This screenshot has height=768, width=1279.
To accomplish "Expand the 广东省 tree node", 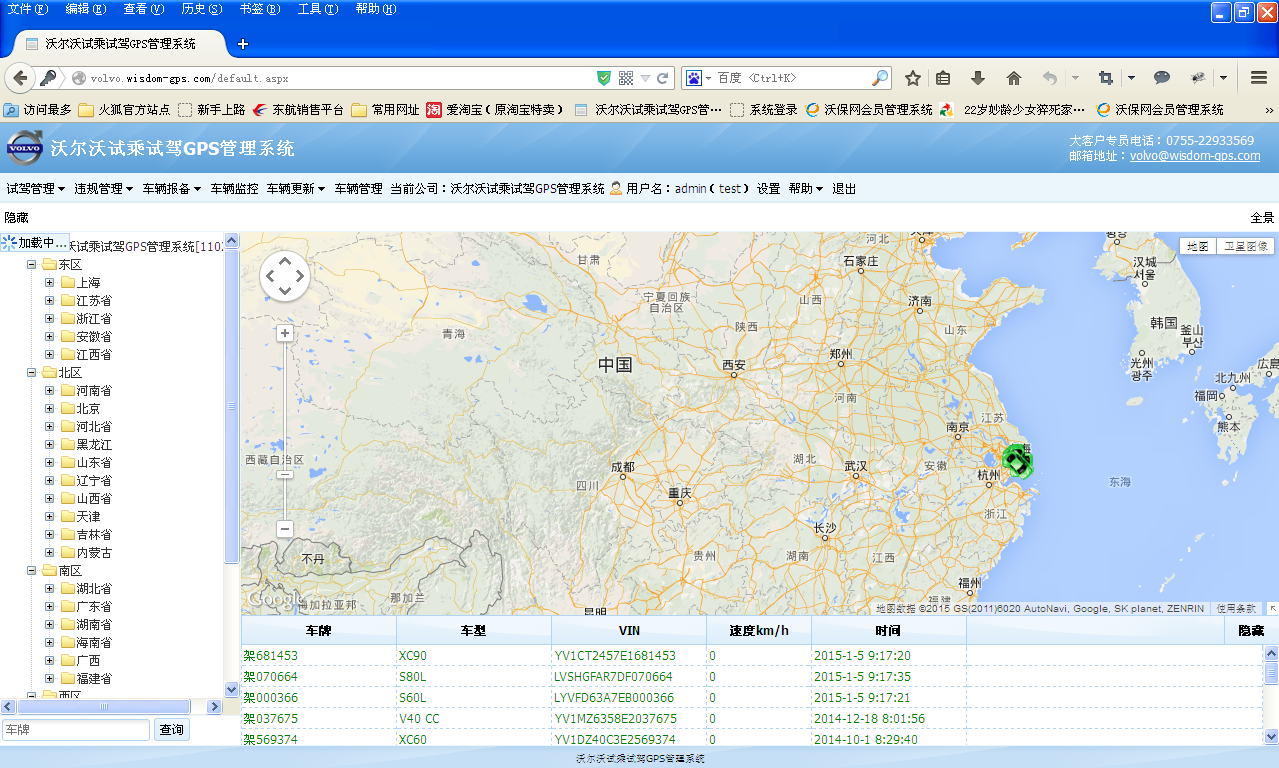I will (x=50, y=607).
